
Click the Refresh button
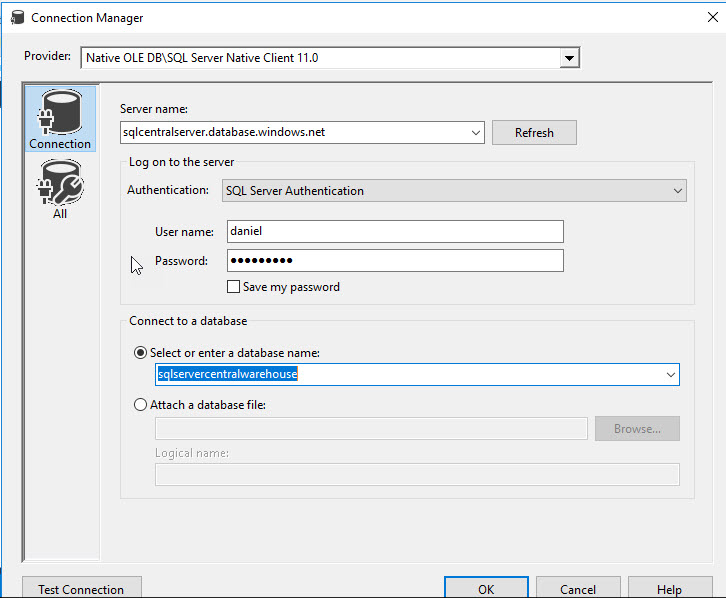pos(534,133)
